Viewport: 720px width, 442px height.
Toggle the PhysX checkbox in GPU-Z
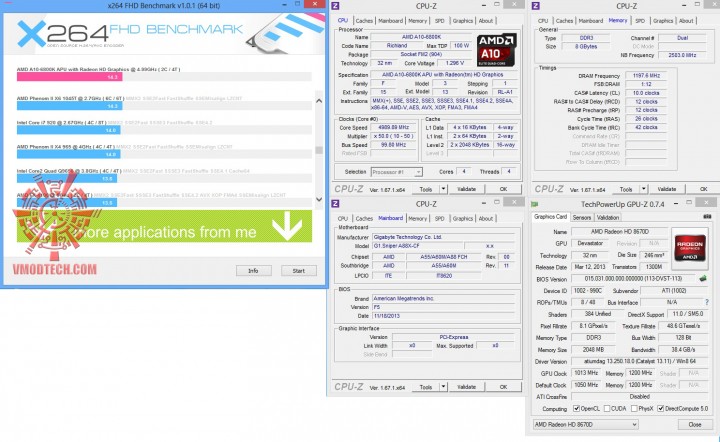[x=634, y=408]
